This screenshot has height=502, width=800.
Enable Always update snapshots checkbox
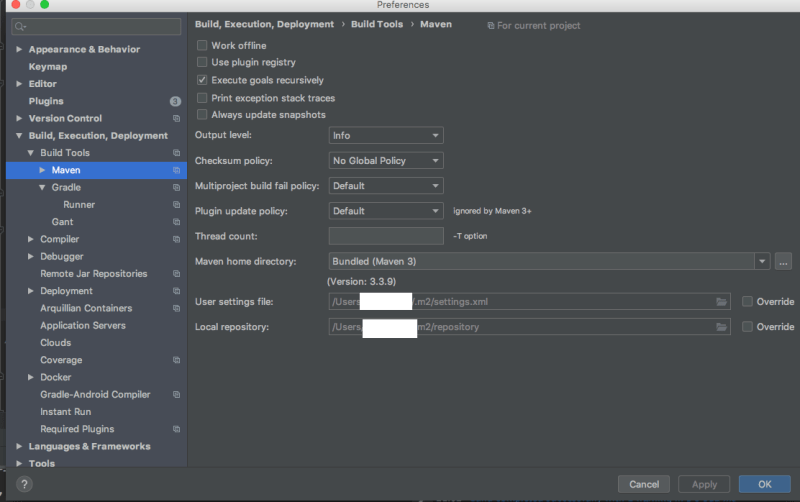(202, 115)
